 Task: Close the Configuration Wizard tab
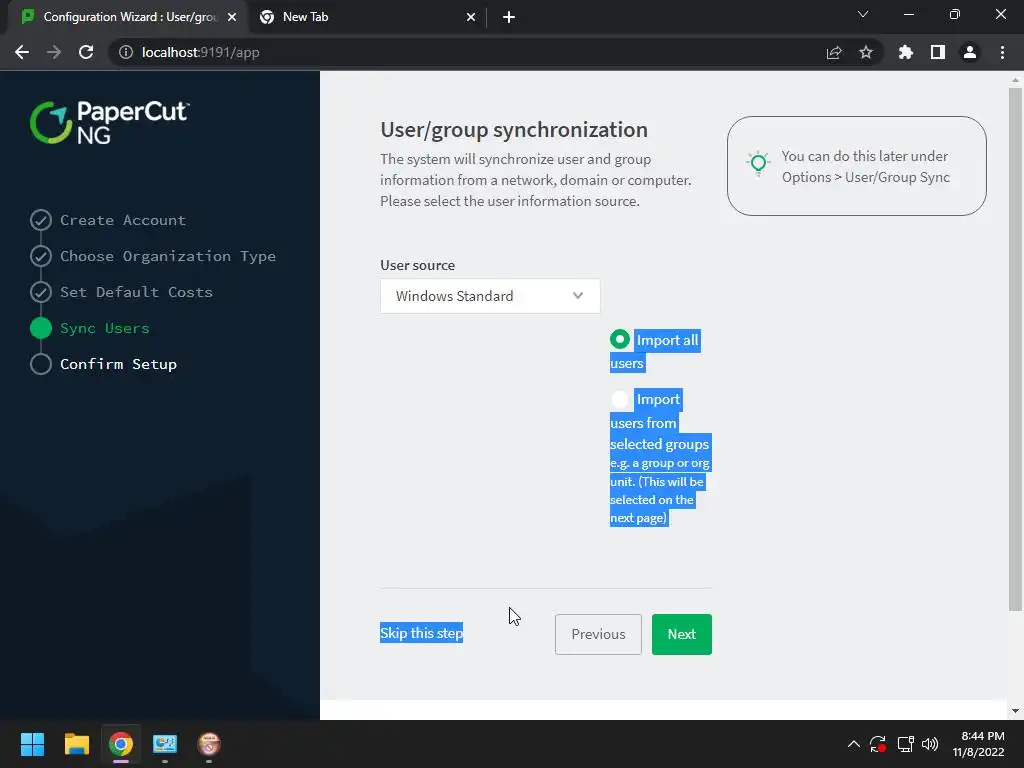click(232, 17)
